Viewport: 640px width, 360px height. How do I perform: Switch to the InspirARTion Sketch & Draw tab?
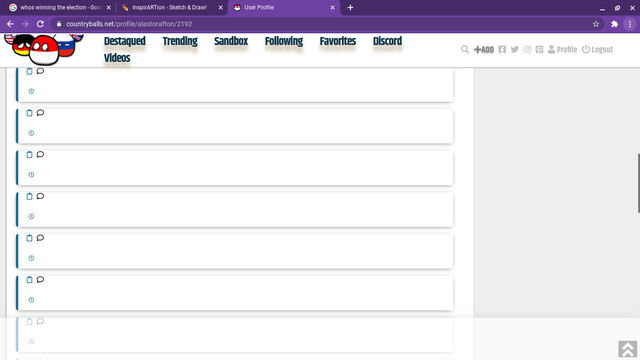click(169, 7)
